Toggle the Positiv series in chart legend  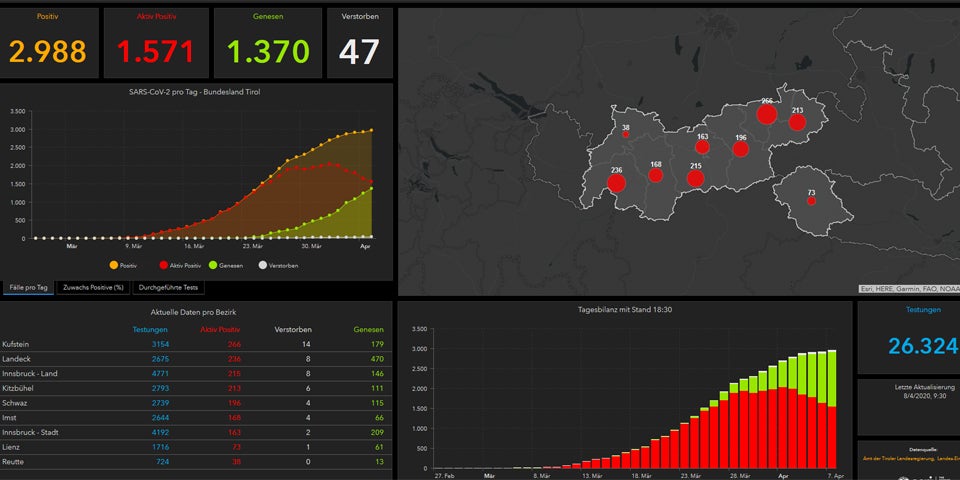click(x=123, y=265)
